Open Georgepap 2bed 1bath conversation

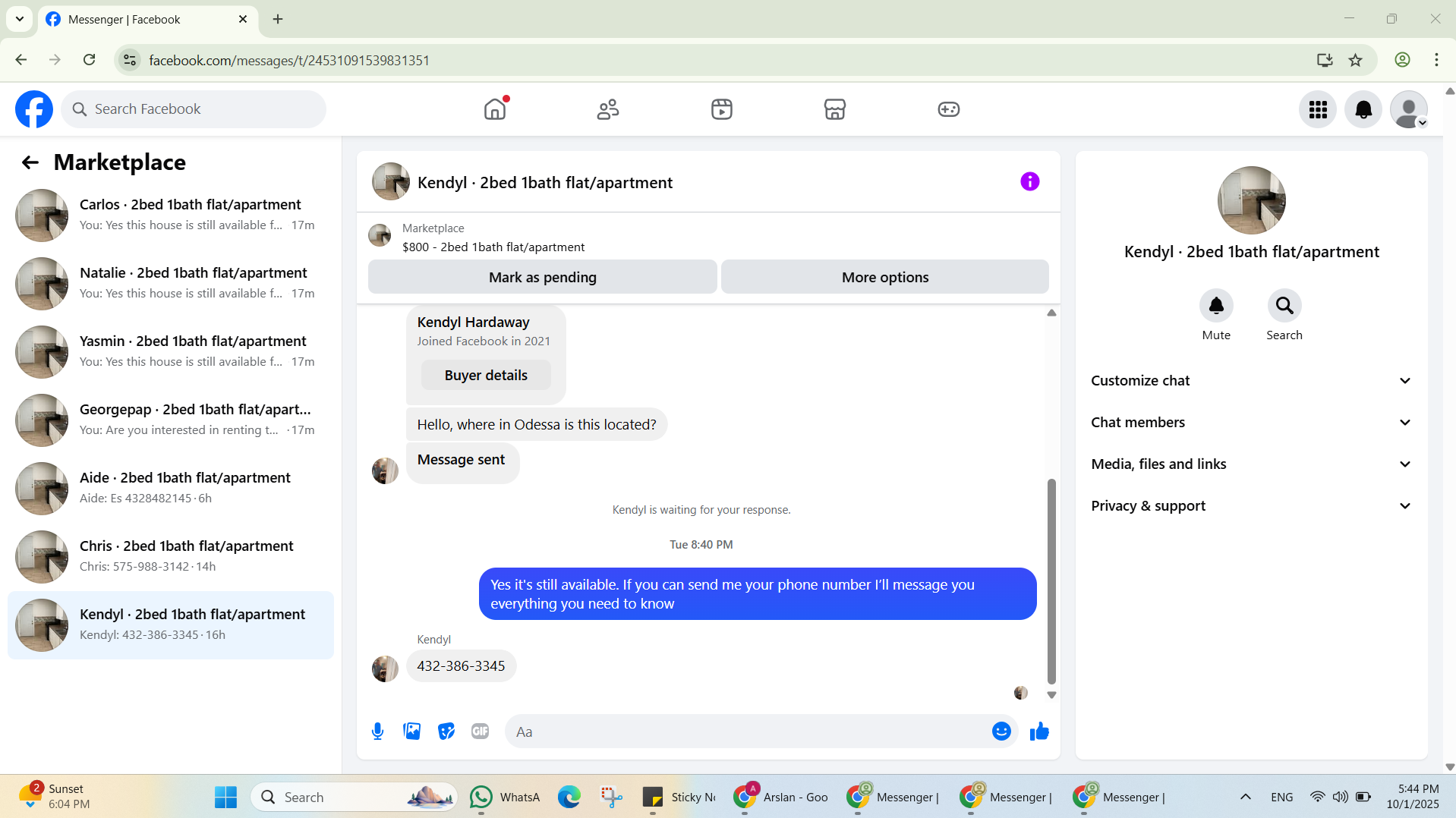pyautogui.click(x=171, y=420)
